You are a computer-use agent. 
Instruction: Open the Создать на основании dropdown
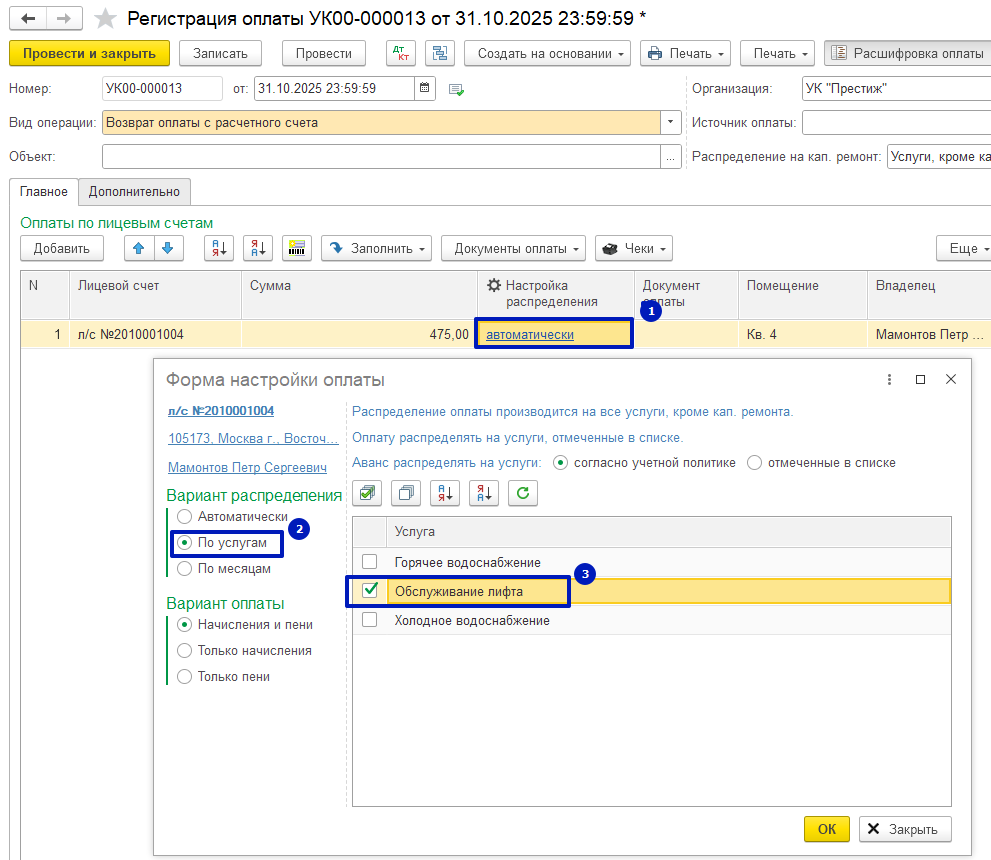(x=550, y=53)
